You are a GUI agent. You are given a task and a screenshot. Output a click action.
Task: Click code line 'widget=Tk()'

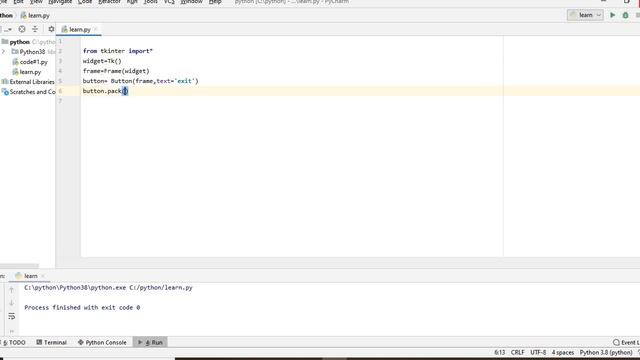tap(102, 61)
